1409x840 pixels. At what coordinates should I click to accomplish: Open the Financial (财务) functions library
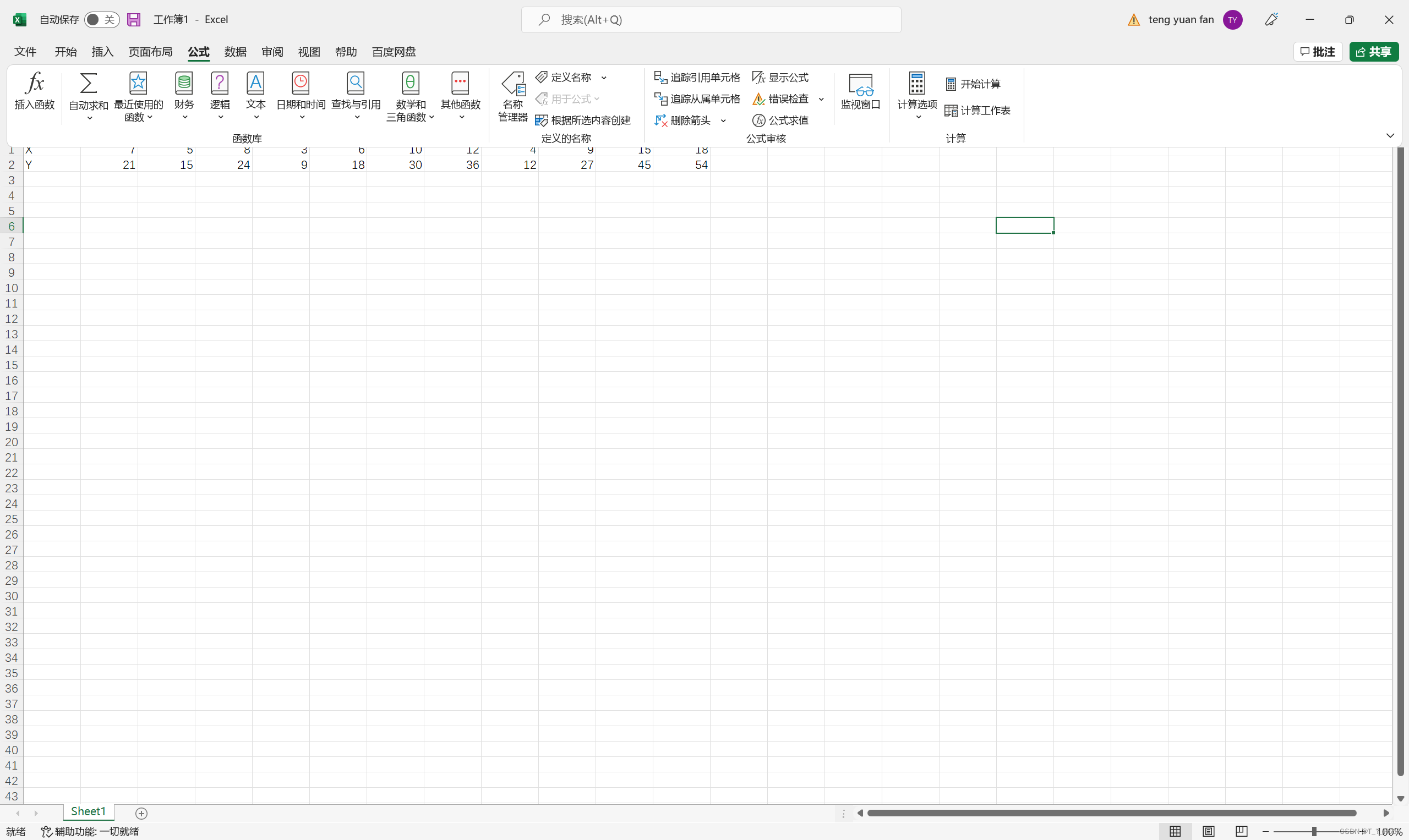[x=184, y=96]
